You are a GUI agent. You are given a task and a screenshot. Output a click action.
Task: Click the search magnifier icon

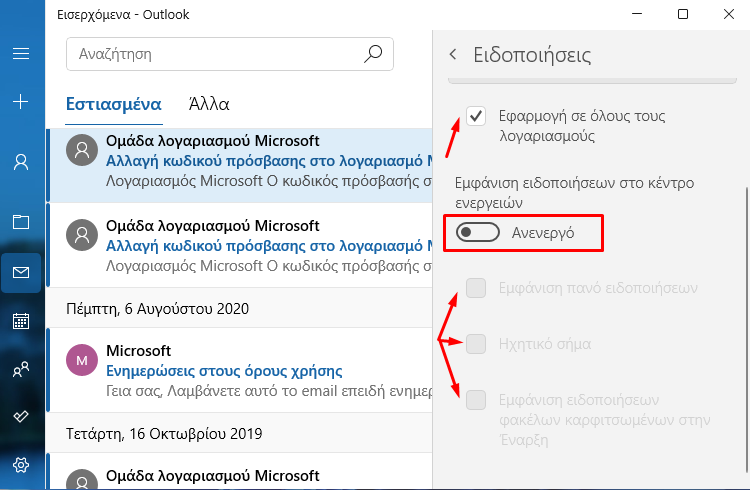[x=373, y=54]
